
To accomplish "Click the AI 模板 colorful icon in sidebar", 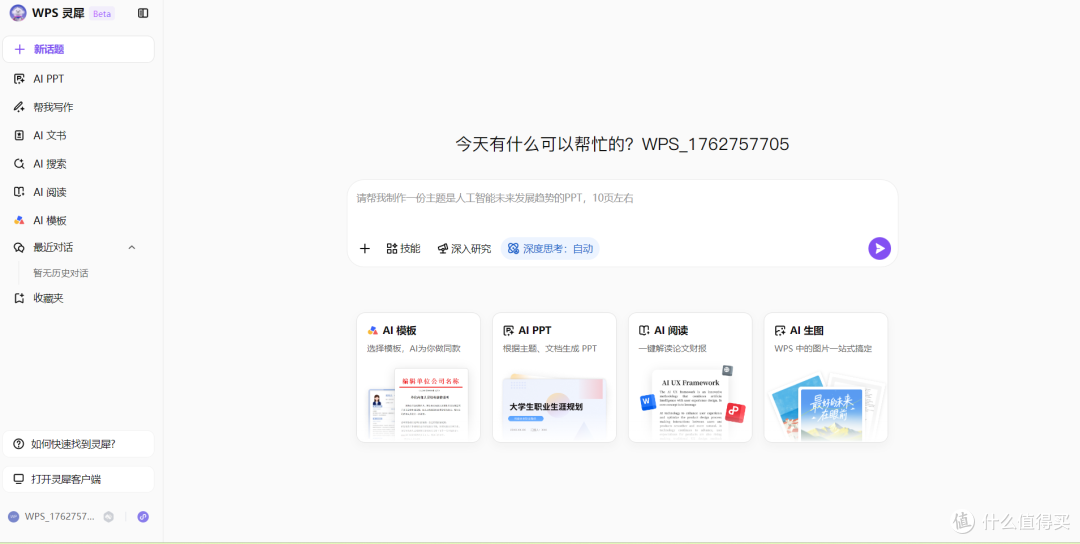I will click(19, 220).
